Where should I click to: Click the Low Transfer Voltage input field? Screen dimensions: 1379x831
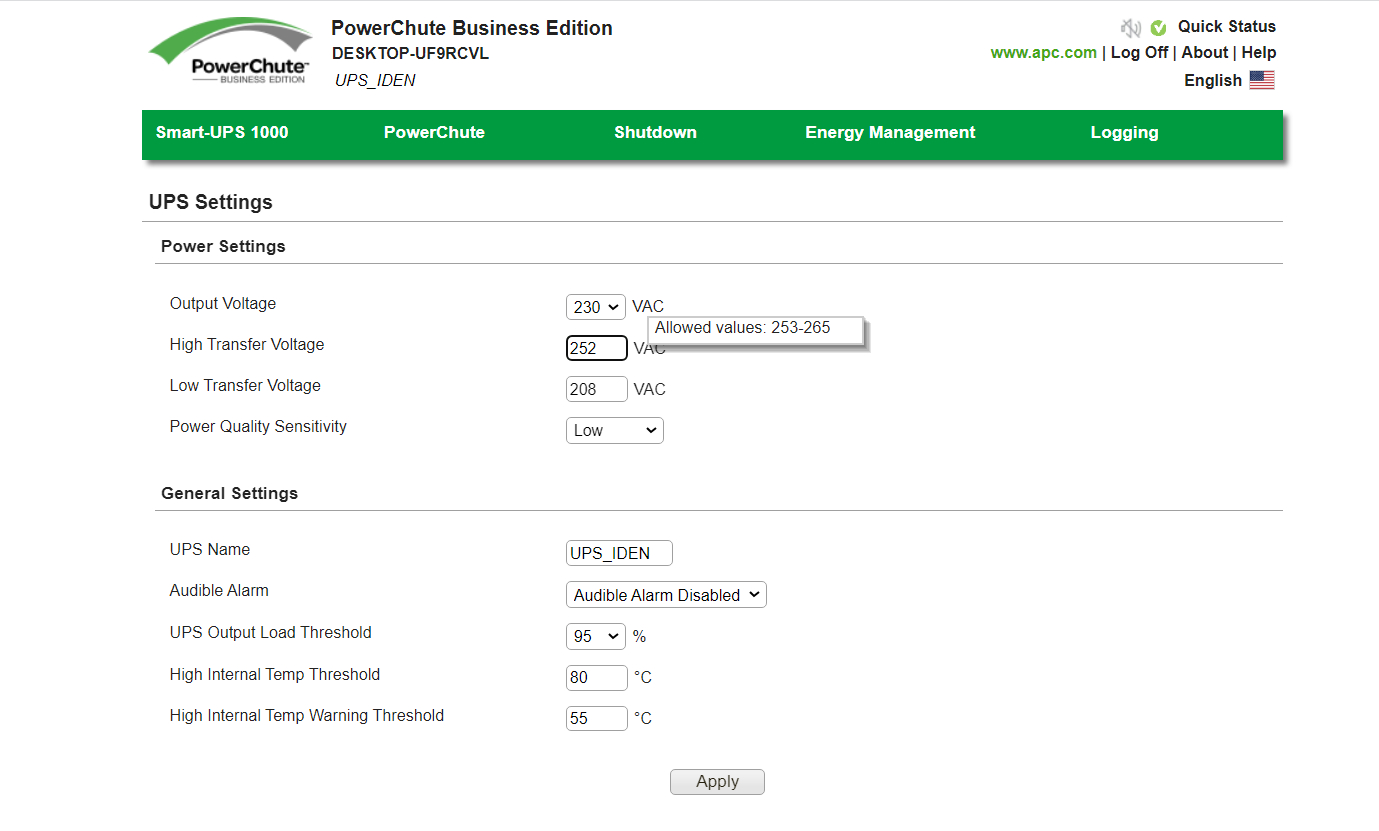pos(597,389)
